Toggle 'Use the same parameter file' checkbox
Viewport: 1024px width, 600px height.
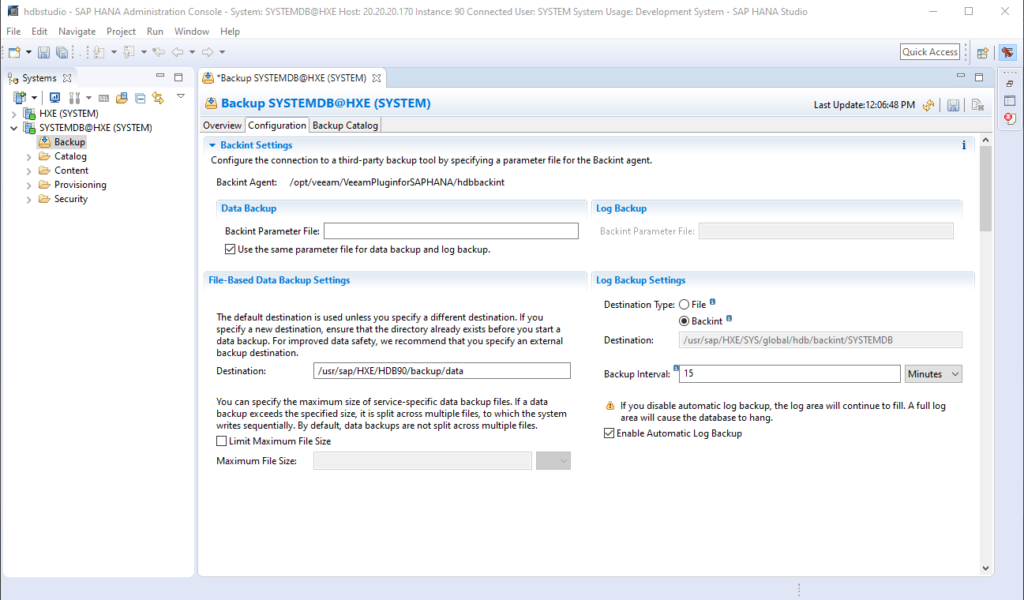point(230,249)
